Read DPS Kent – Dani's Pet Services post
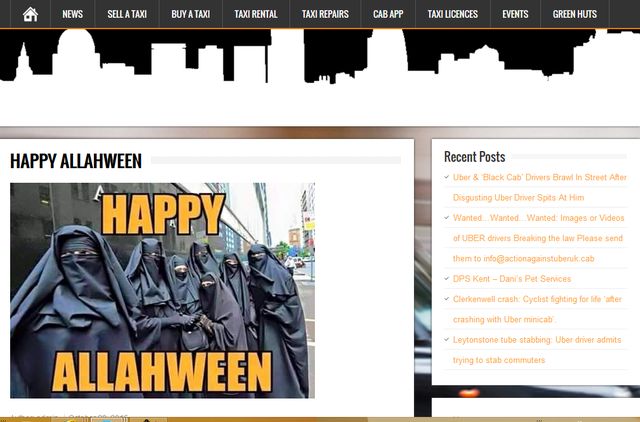Image resolution: width=640 pixels, height=422 pixels. pyautogui.click(x=512, y=279)
